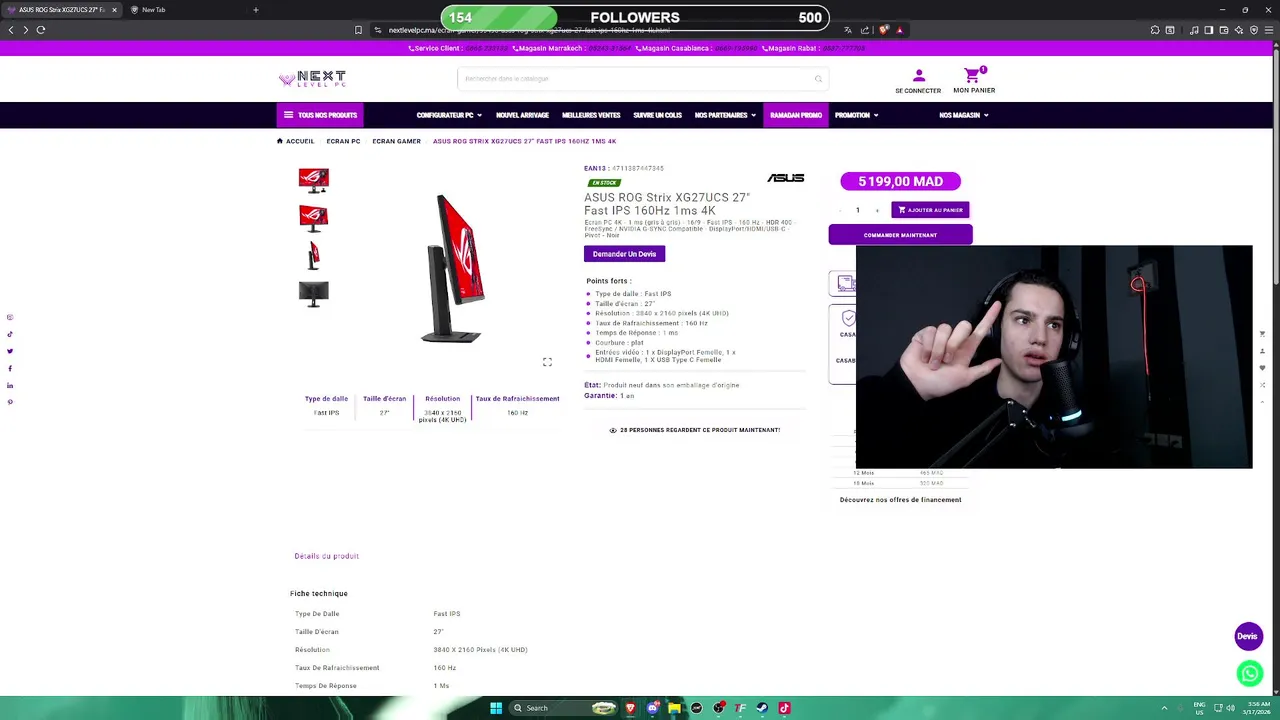Open the Brave Wallet icon

pyautogui.click(x=1224, y=30)
